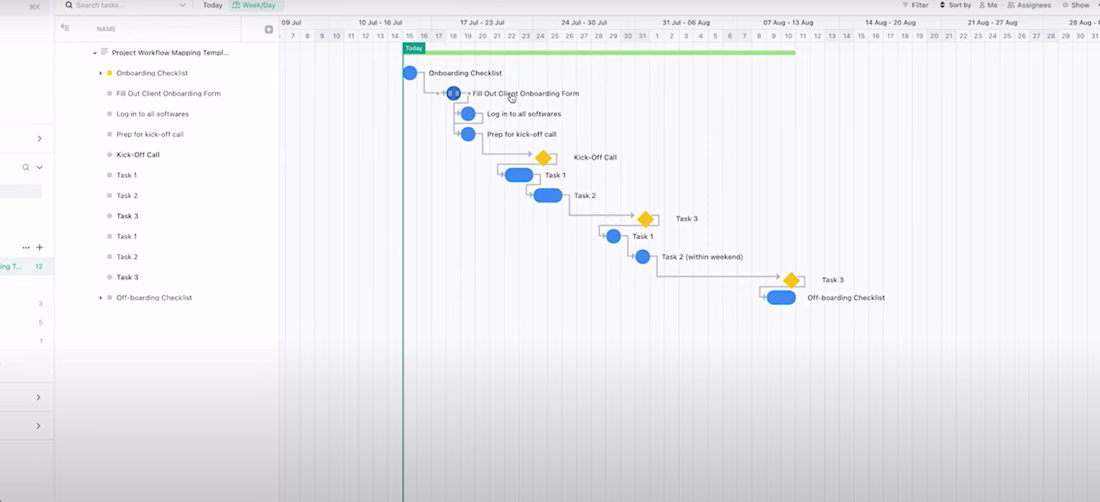The width and height of the screenshot is (1100, 502).
Task: Click the '07 Aug - 13 Aug' week header
Action: (x=789, y=22)
